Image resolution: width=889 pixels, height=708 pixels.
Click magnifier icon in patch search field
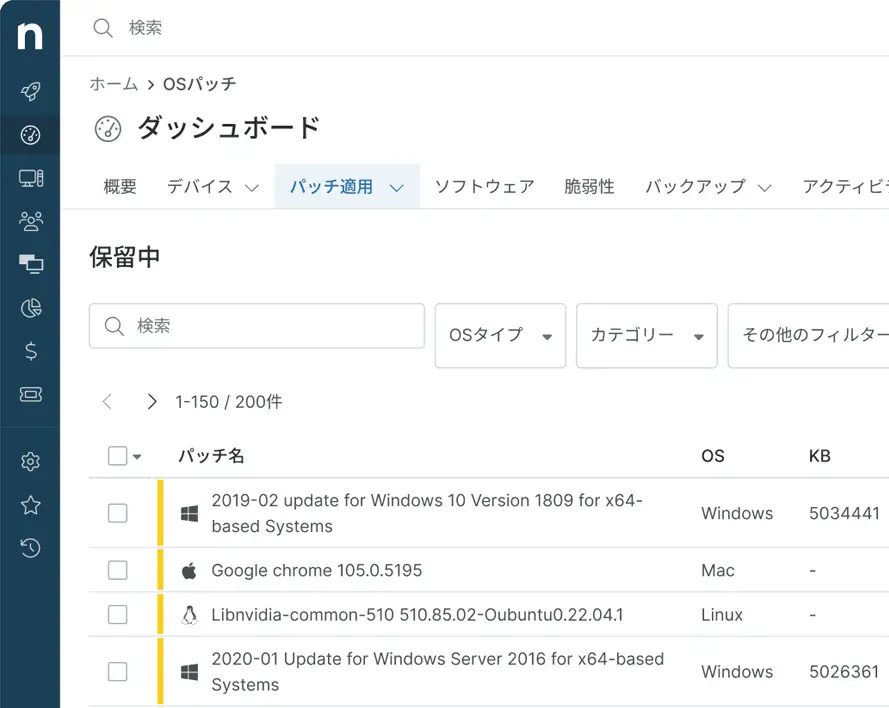pos(114,326)
